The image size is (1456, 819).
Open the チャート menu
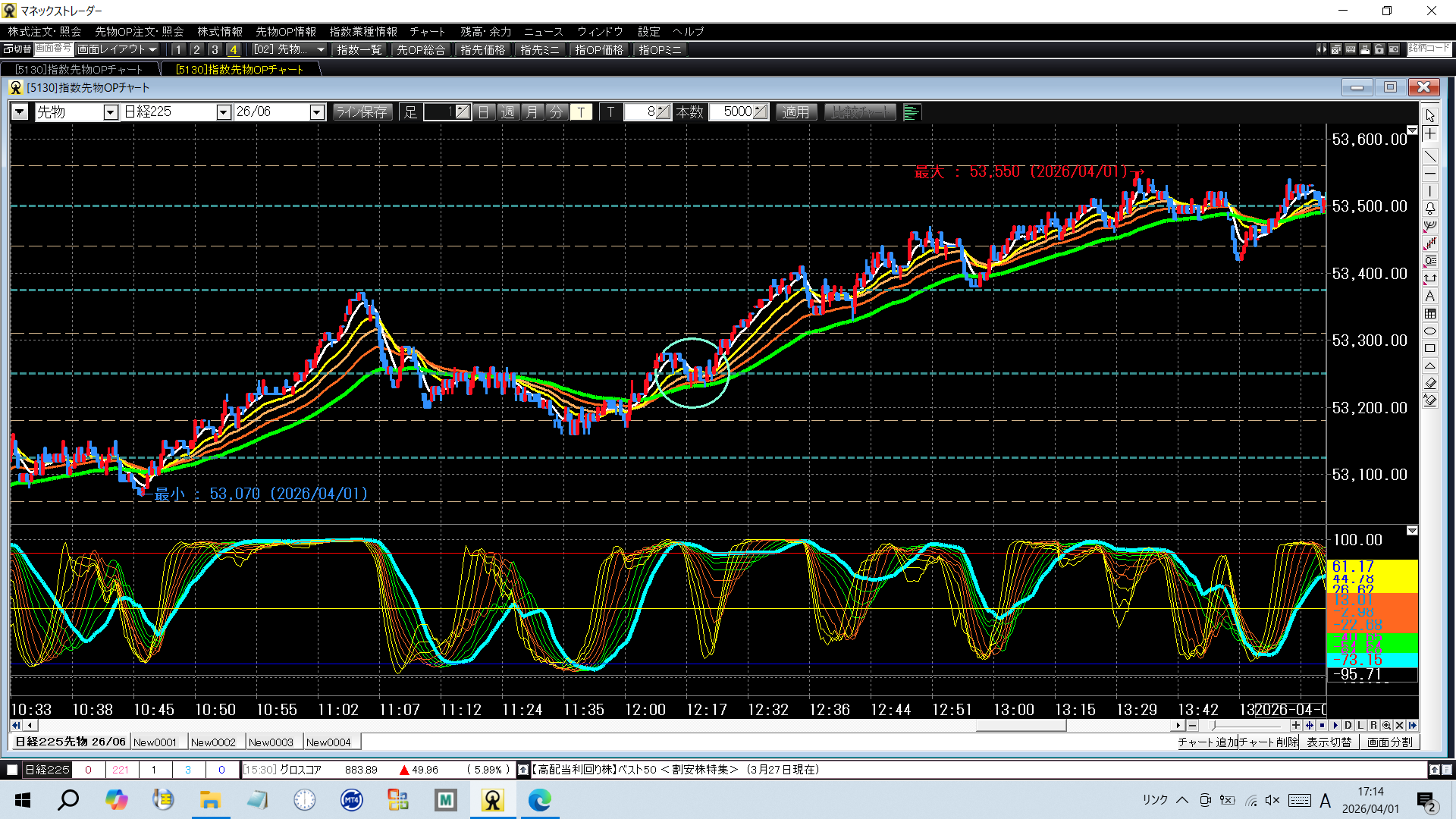pos(427,31)
